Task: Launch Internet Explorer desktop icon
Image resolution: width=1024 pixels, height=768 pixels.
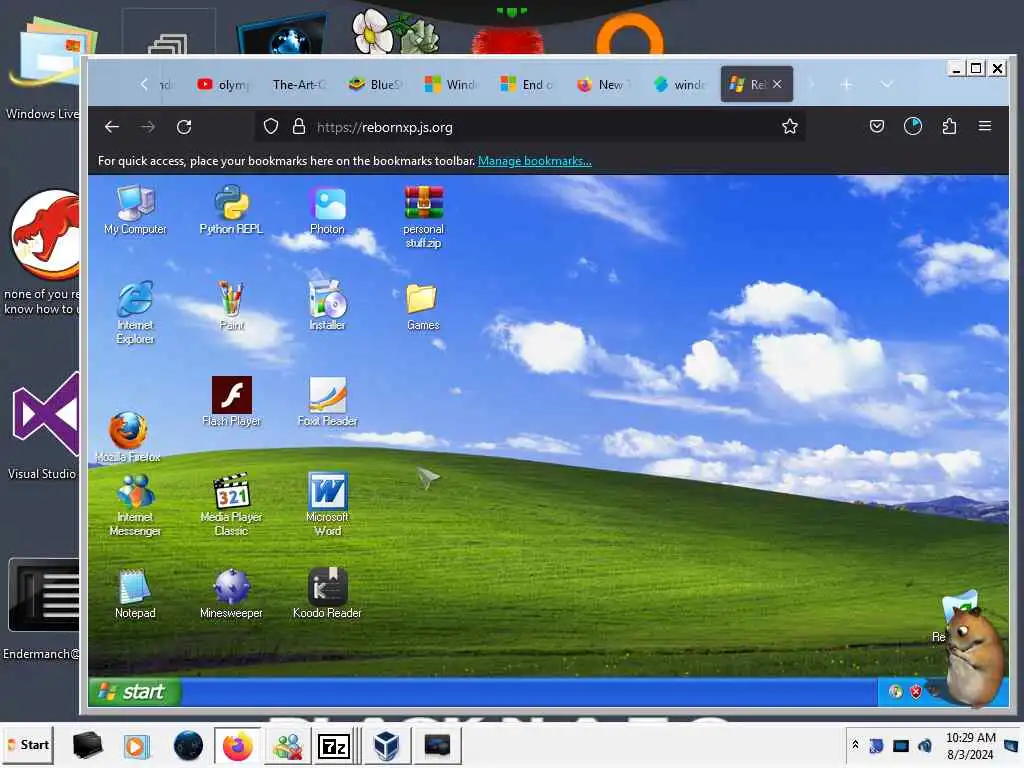Action: tap(135, 312)
